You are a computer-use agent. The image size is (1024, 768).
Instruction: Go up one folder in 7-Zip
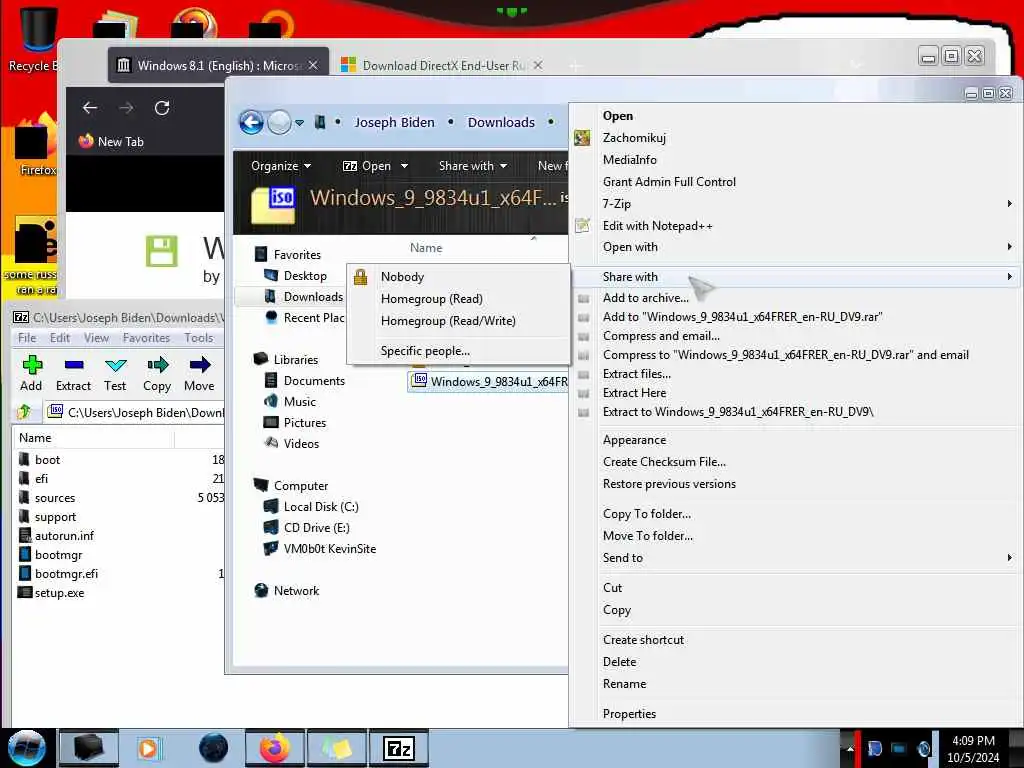(25, 411)
